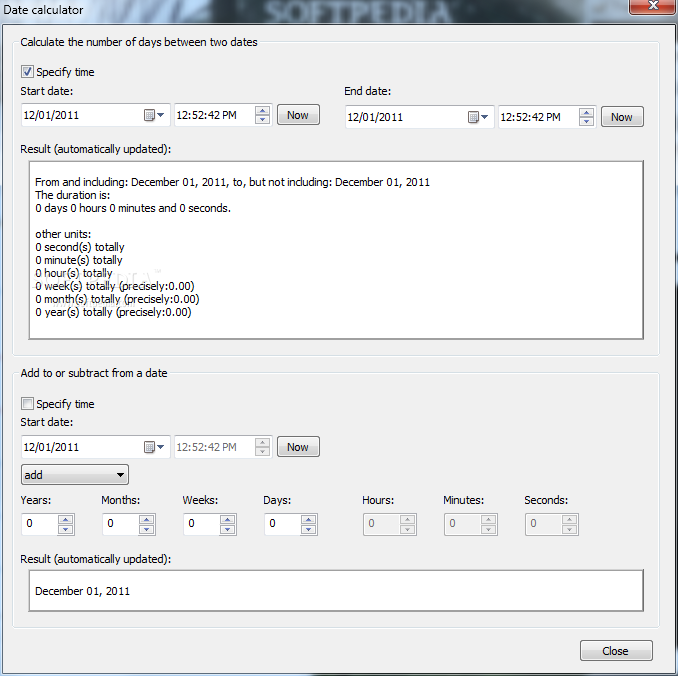Increment Months value with up arrow
The image size is (678, 676).
click(x=147, y=519)
